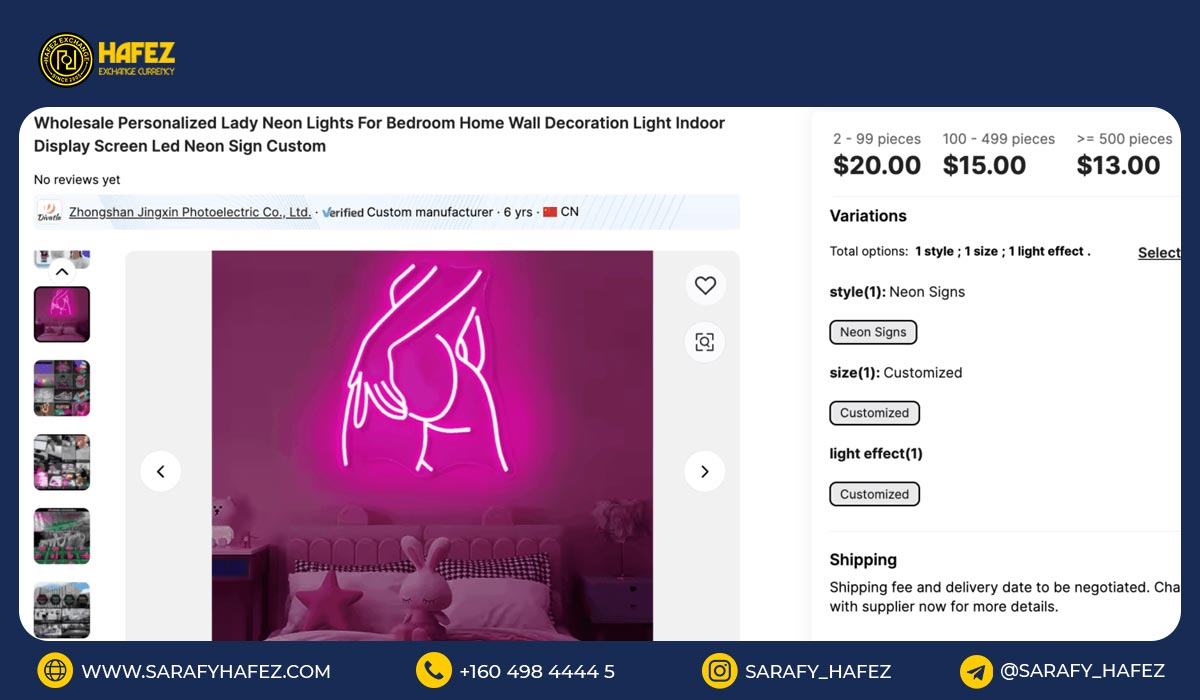This screenshot has height=700, width=1200.
Task: Go to previous product image arrow
Action: [161, 471]
